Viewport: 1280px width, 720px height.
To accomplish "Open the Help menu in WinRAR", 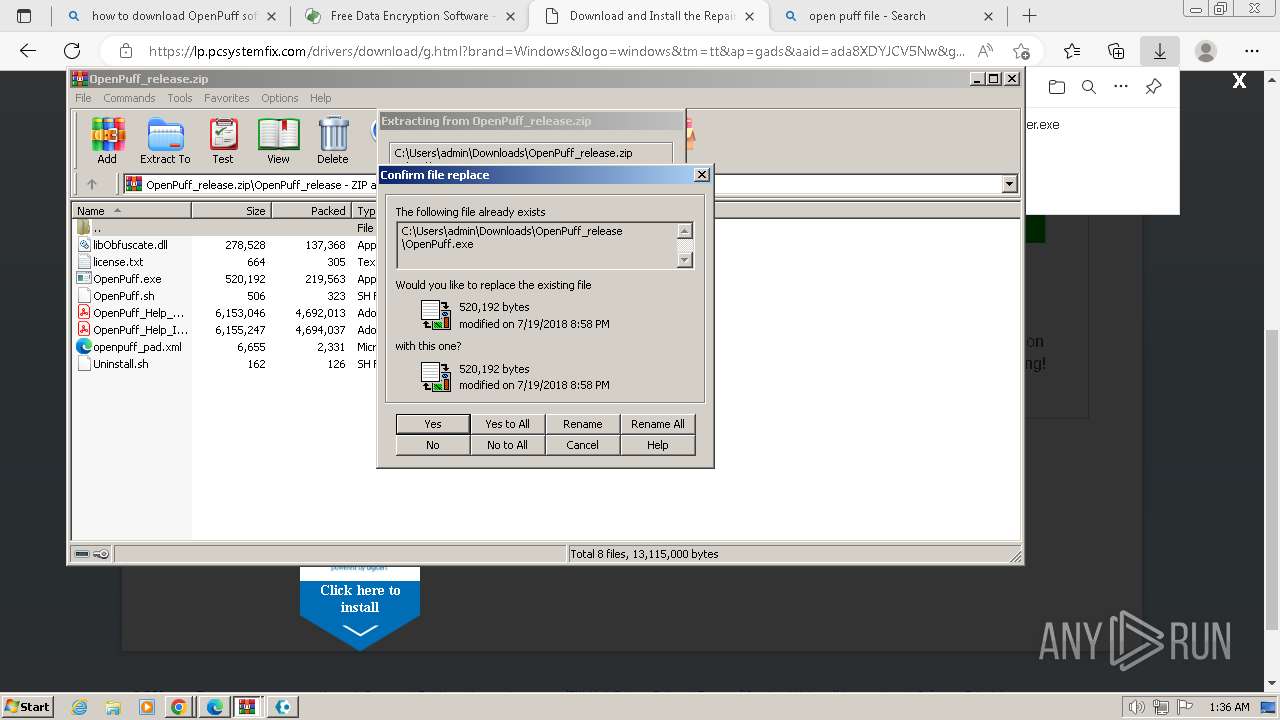I will [320, 98].
